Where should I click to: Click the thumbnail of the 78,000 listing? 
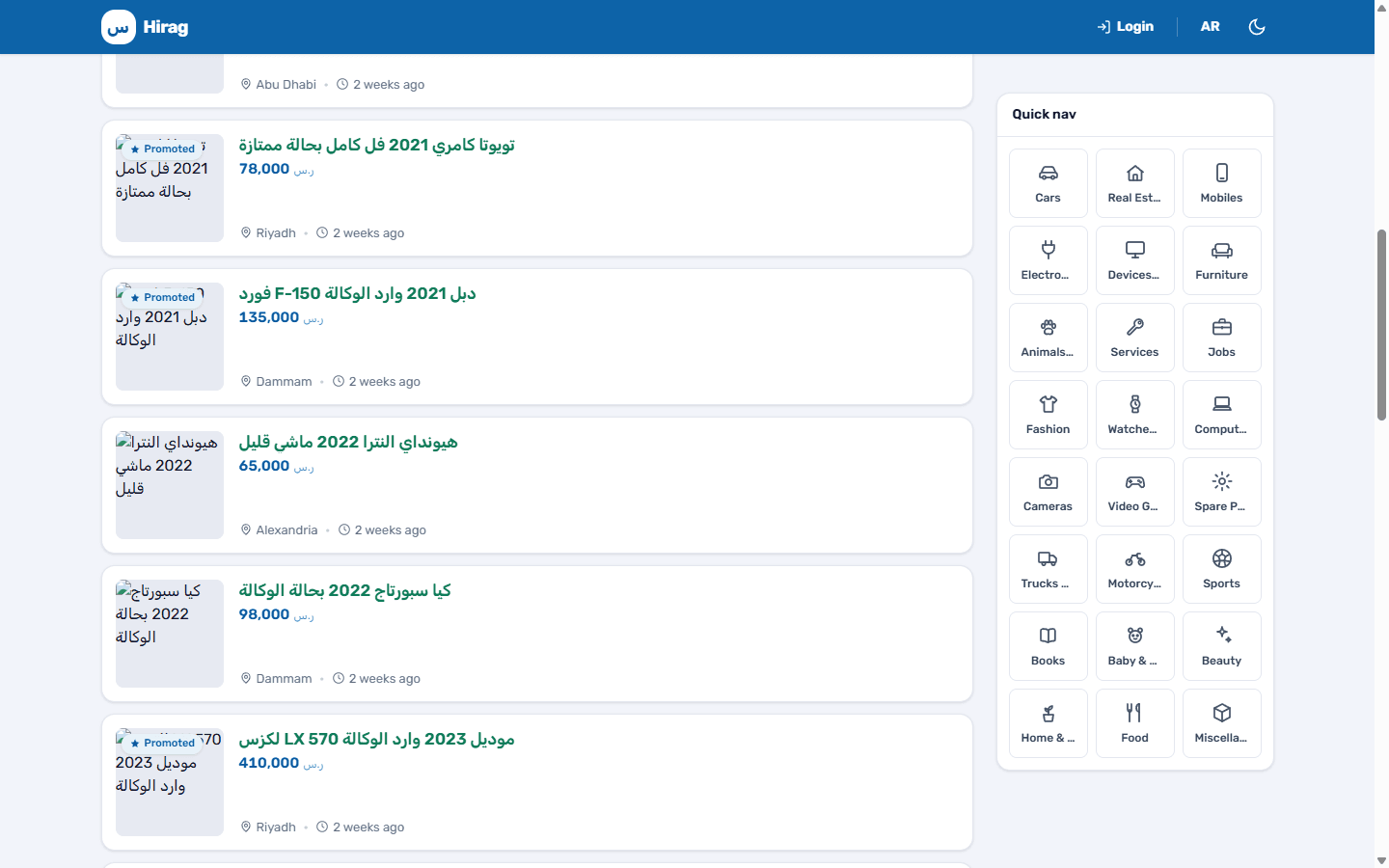pyautogui.click(x=170, y=188)
